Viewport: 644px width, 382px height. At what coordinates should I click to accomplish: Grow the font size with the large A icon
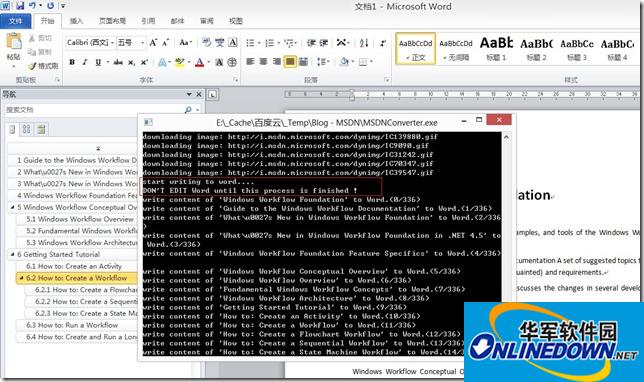pyautogui.click(x=154, y=43)
